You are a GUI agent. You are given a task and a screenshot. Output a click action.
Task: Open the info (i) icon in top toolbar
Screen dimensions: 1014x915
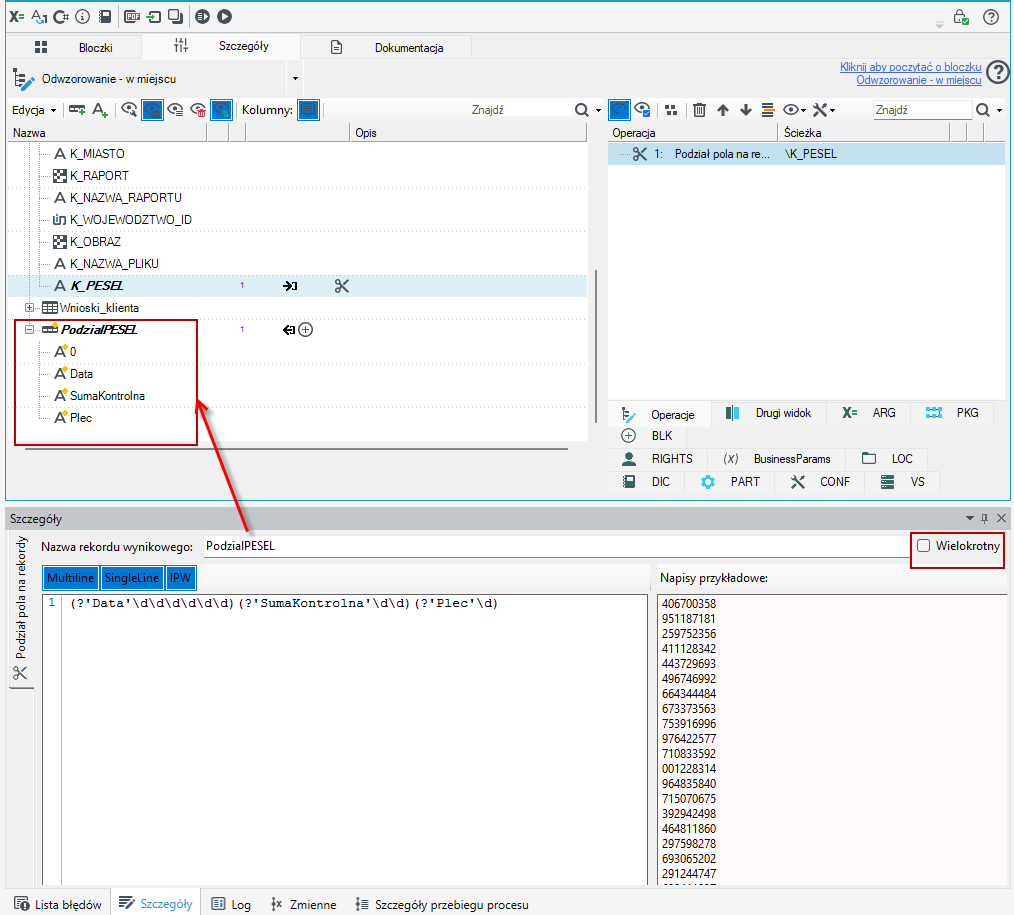82,17
